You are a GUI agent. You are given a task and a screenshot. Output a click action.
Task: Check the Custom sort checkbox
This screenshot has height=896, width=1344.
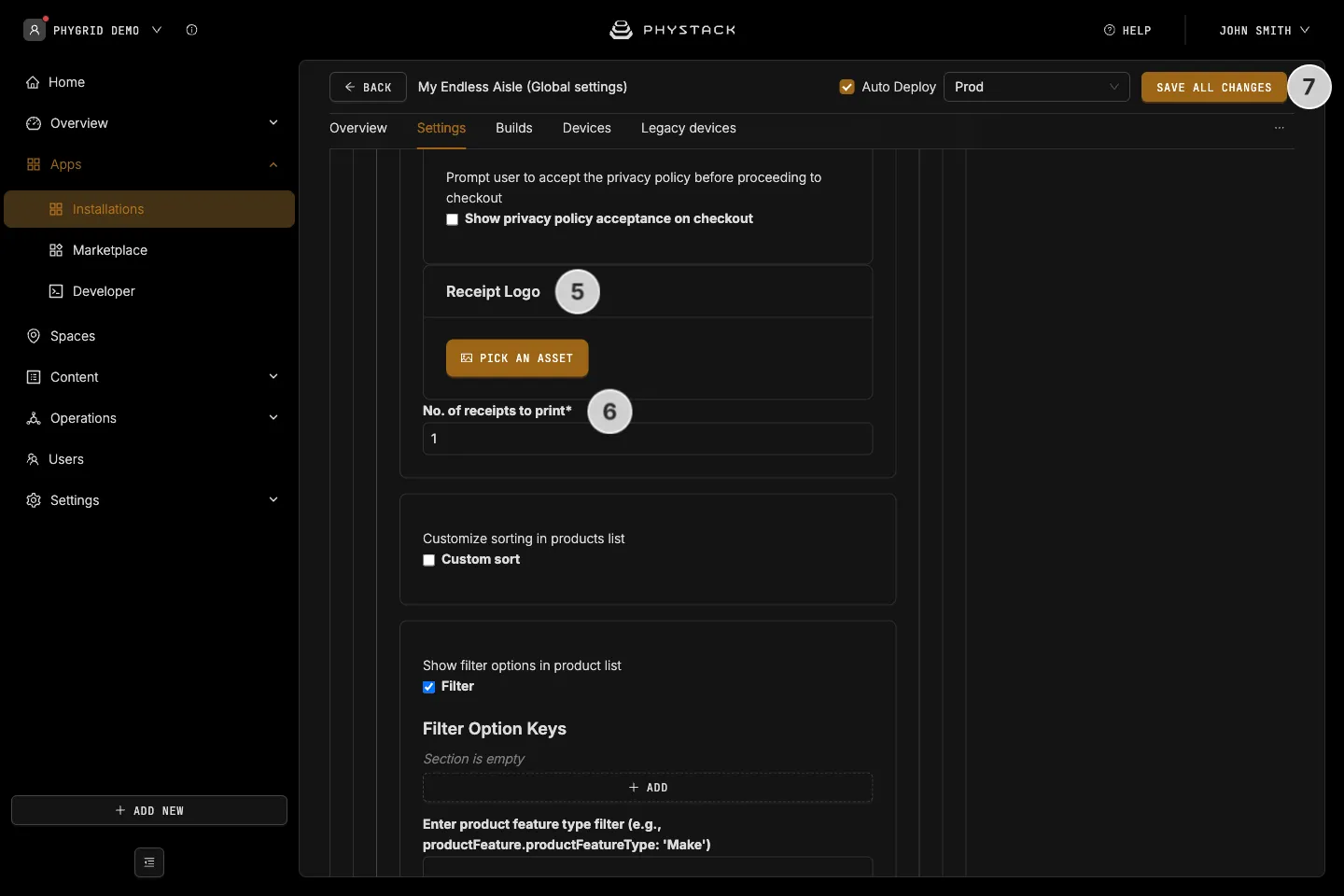point(428,560)
